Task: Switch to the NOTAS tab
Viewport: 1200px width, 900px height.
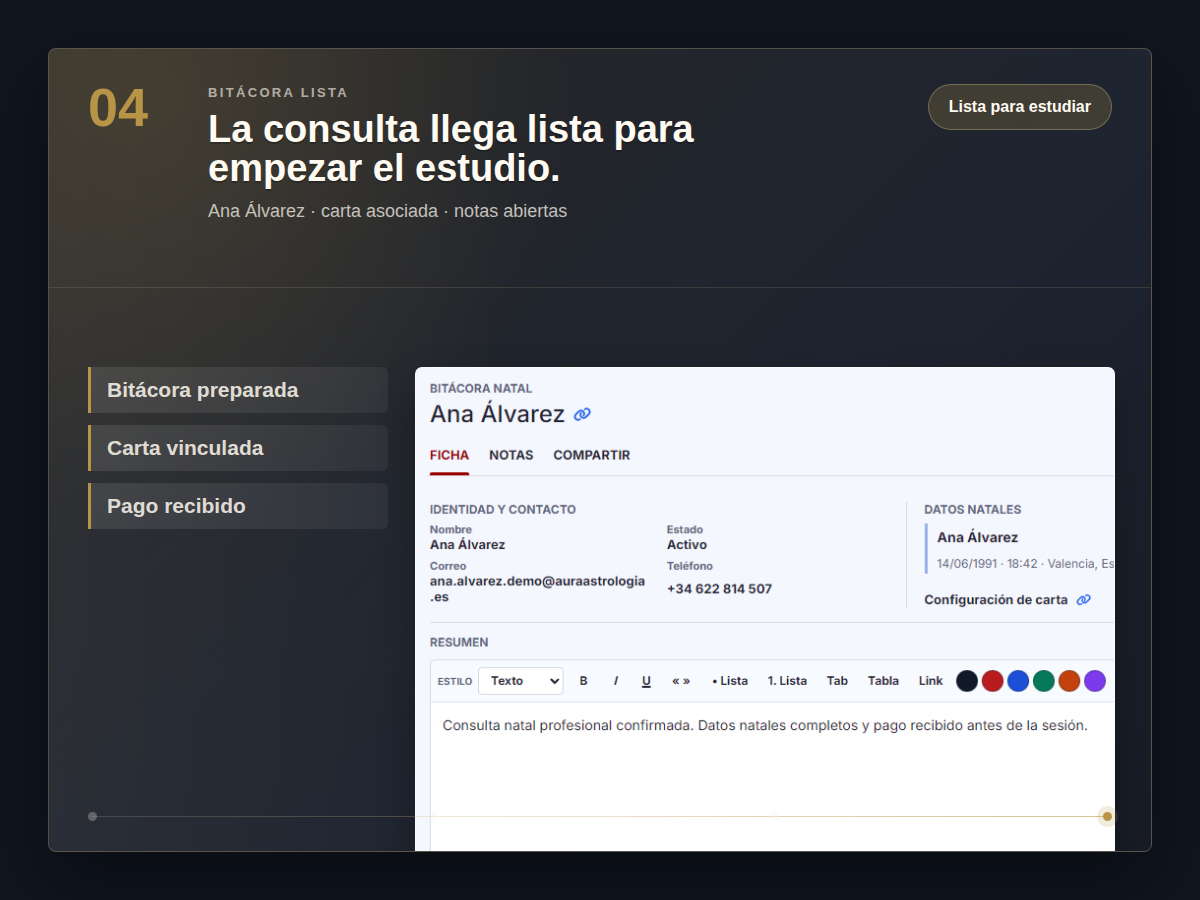Action: click(x=511, y=455)
